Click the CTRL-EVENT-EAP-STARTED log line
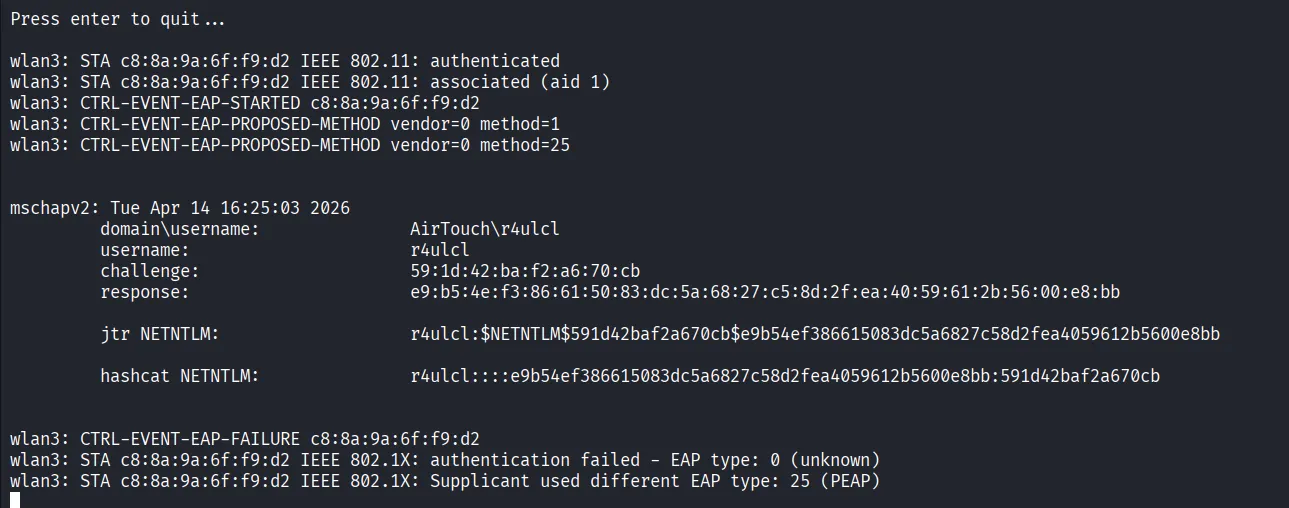The height and width of the screenshot is (508, 1289). click(x=245, y=103)
